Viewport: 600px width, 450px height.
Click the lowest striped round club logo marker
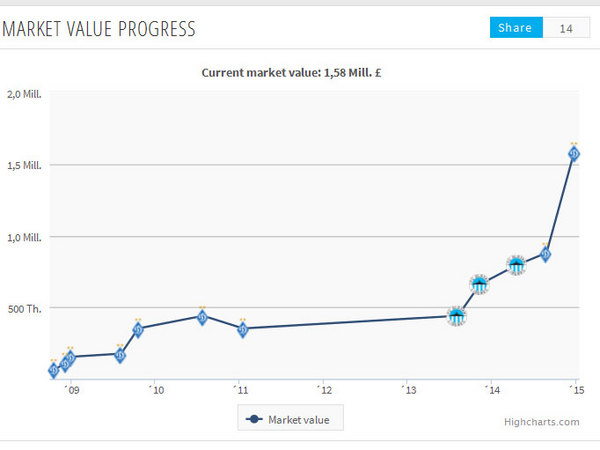(x=456, y=316)
